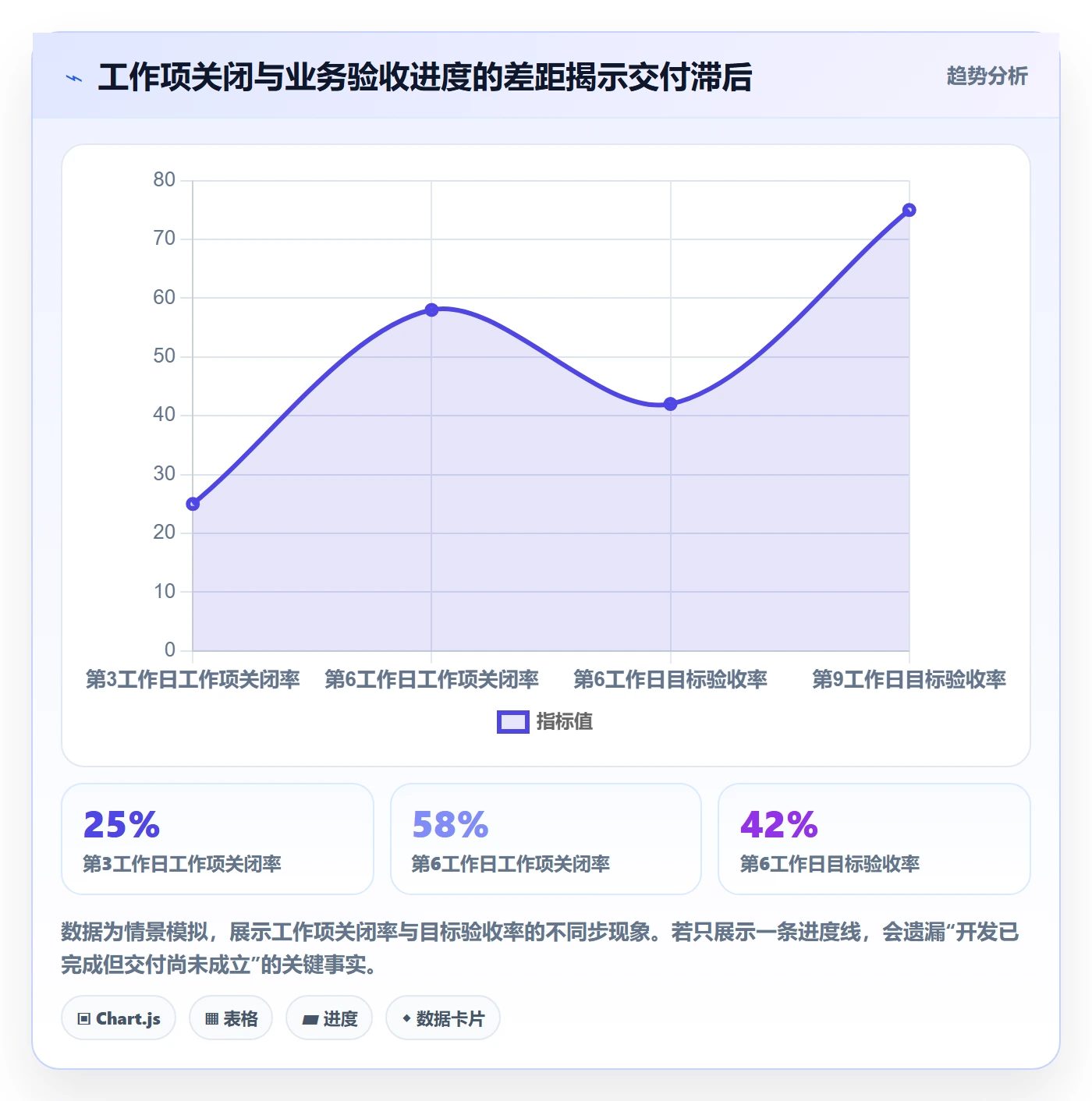Click the 42% stat card value
The image size is (1092, 1101).
tap(778, 825)
